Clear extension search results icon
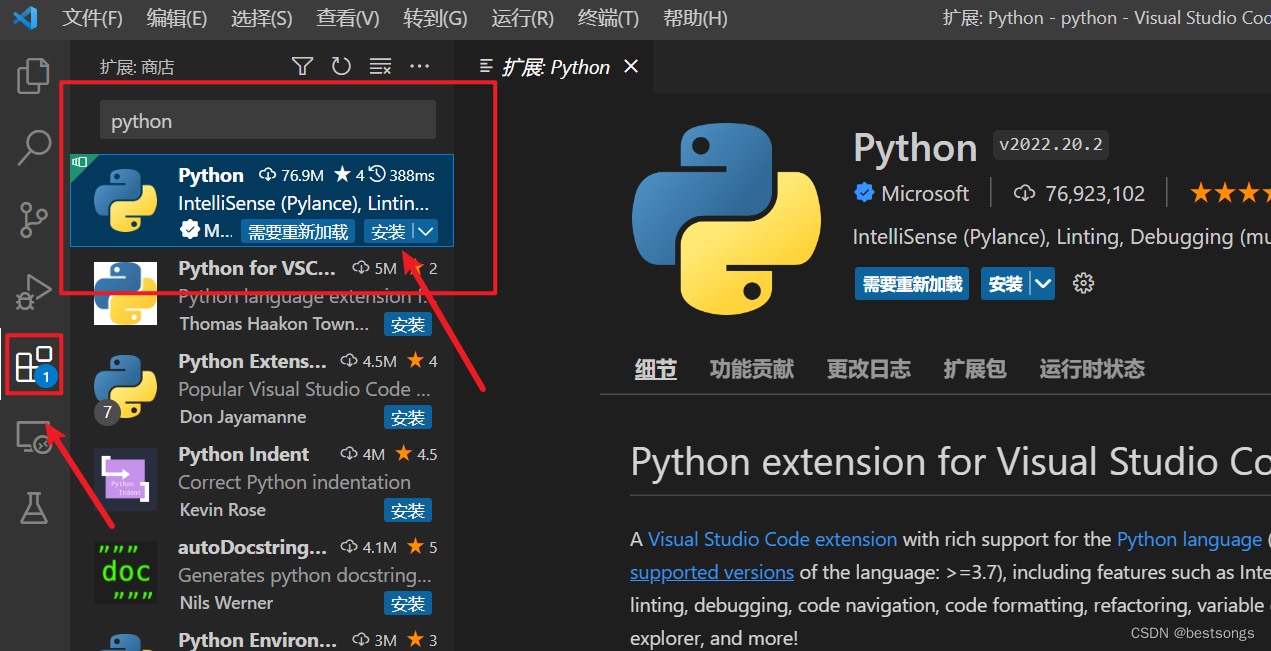The image size is (1271, 651). [x=380, y=66]
